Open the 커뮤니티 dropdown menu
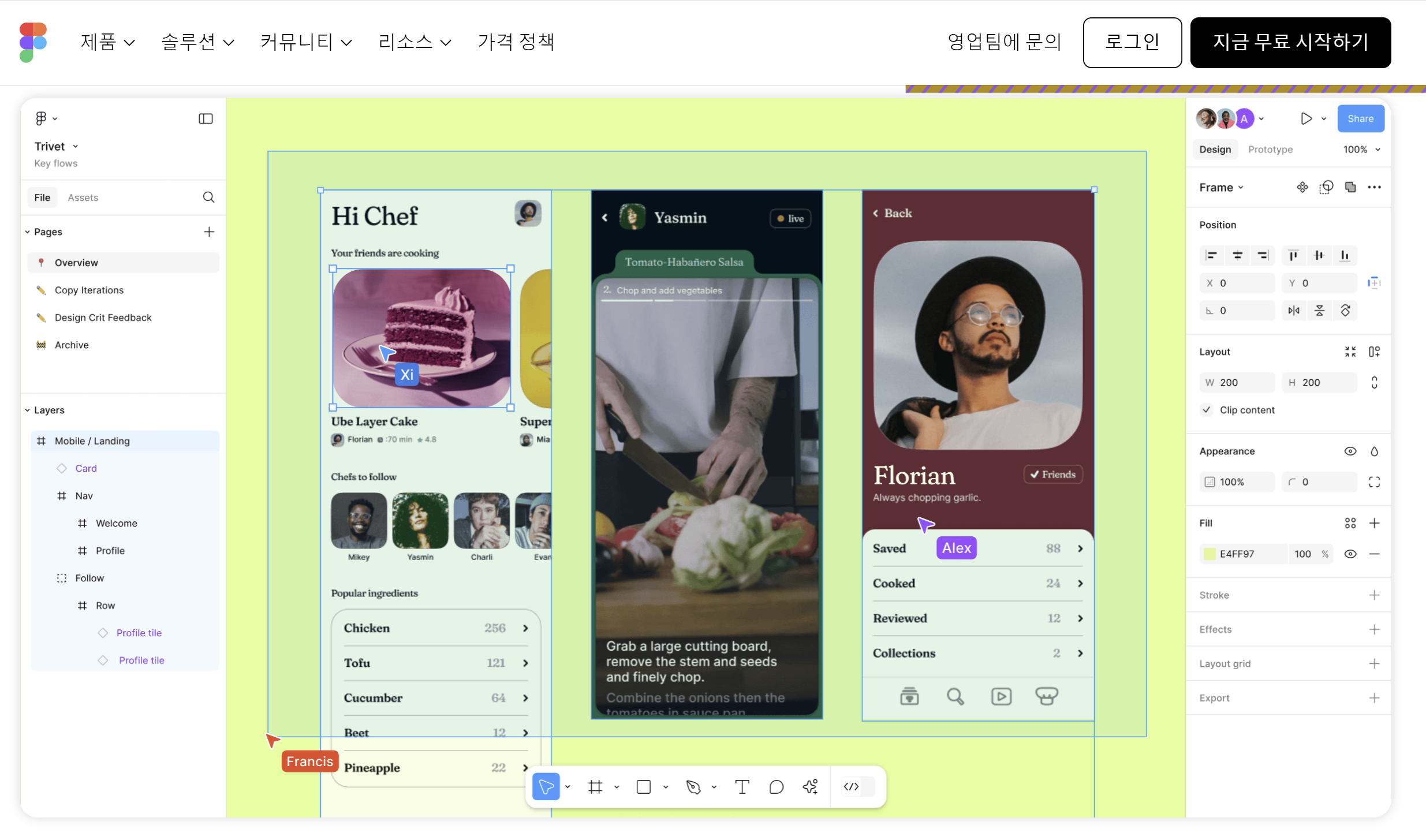 (306, 42)
